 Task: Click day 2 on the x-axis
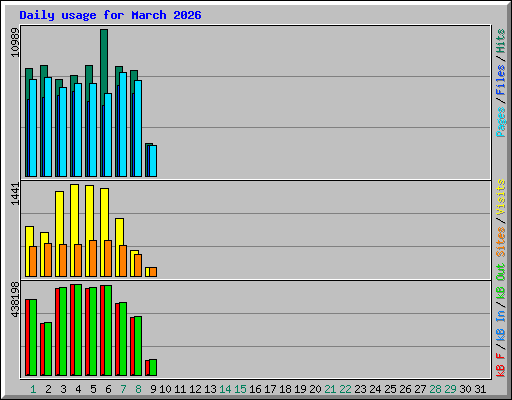(x=48, y=389)
